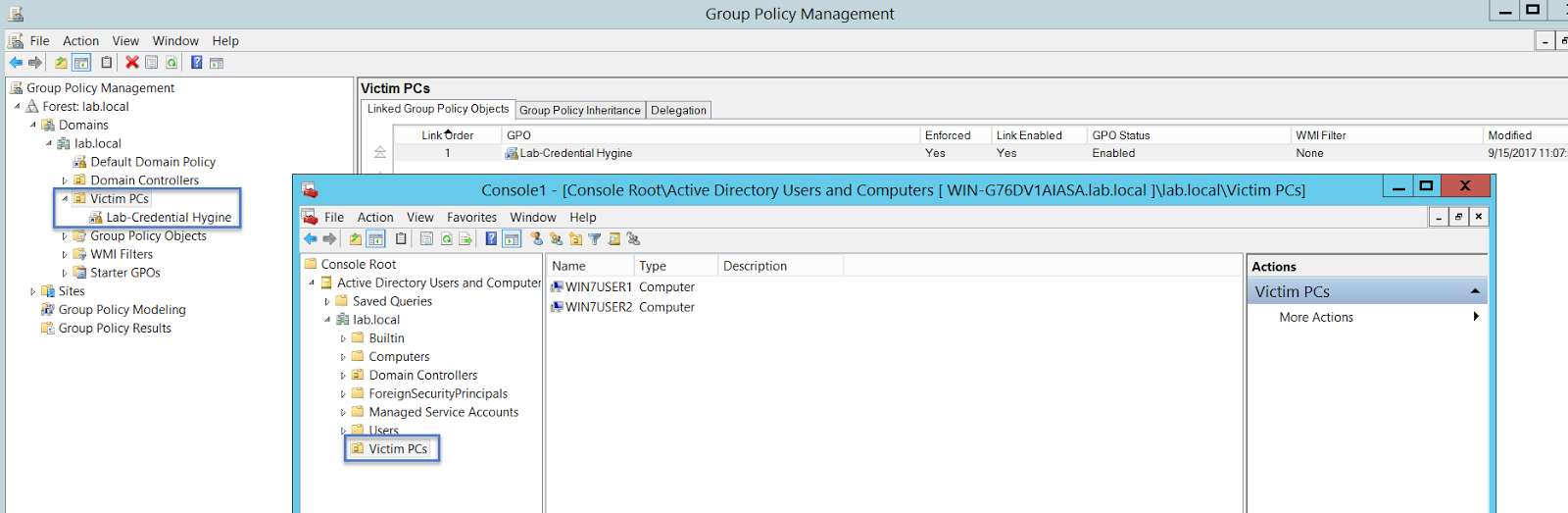Click clipboard icon in Console1 toolbar
Viewport: 1568px width, 513px height.
coord(401,239)
